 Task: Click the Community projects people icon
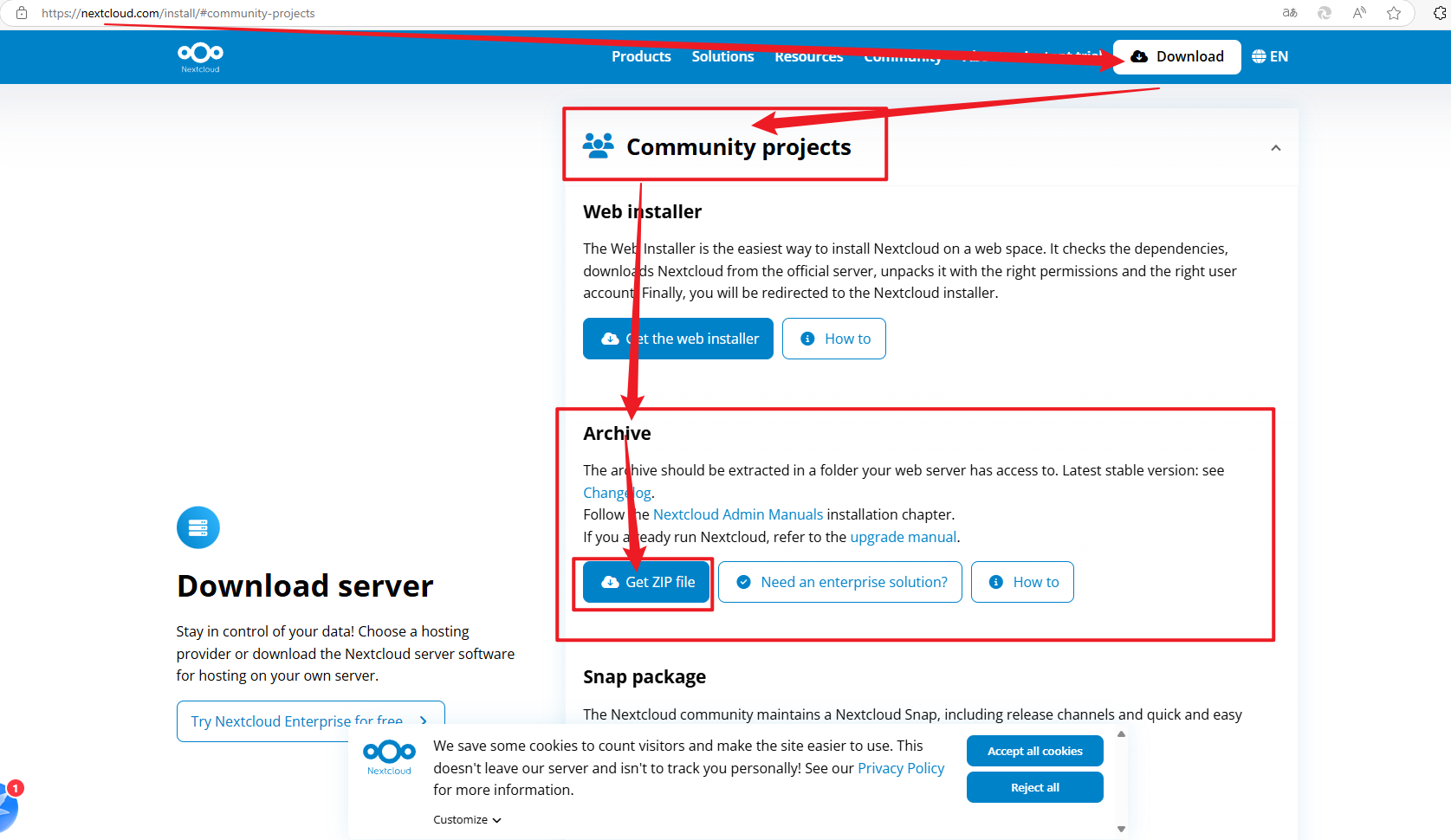[598, 145]
